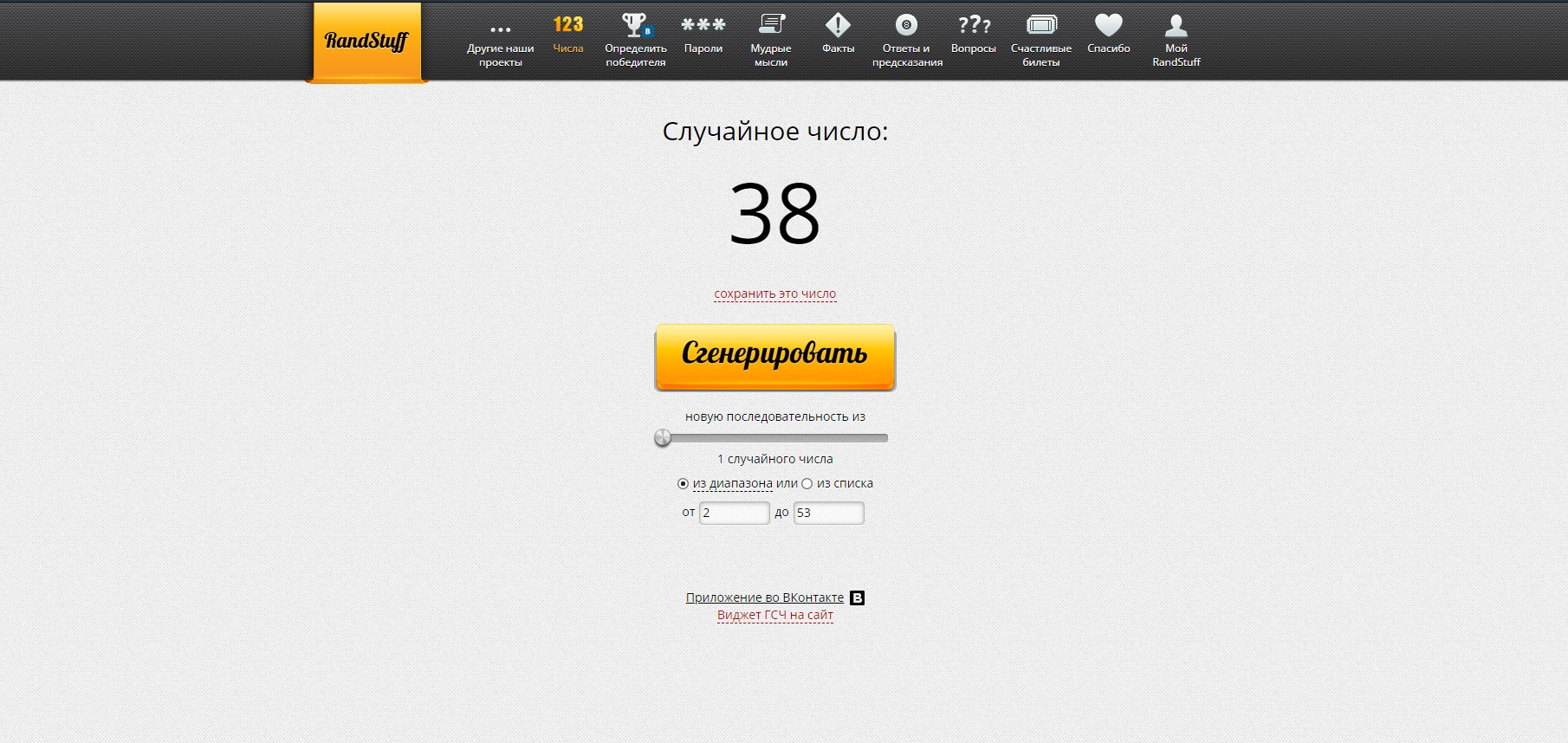Viewport: 1568px width, 743px height.
Task: Open the magic 8-ball predictions icon
Action: [x=906, y=24]
